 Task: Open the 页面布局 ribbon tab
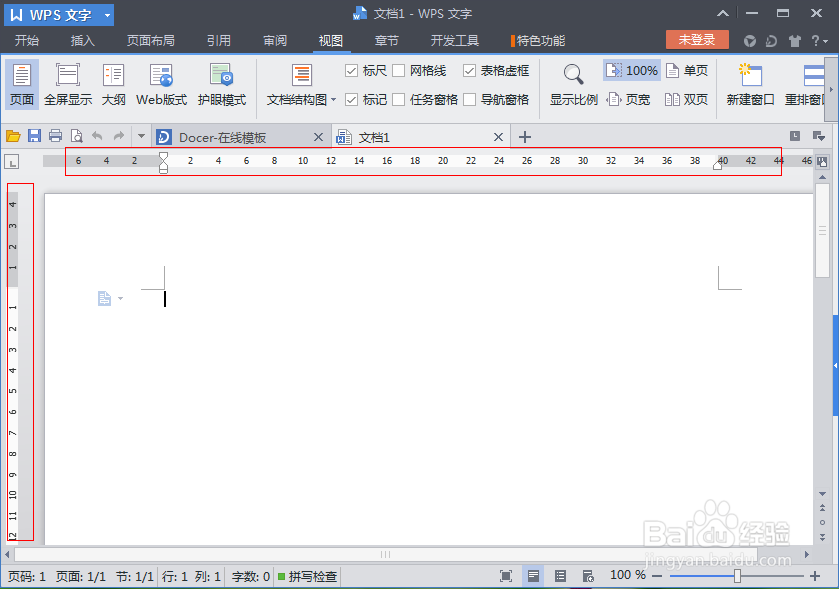[150, 41]
